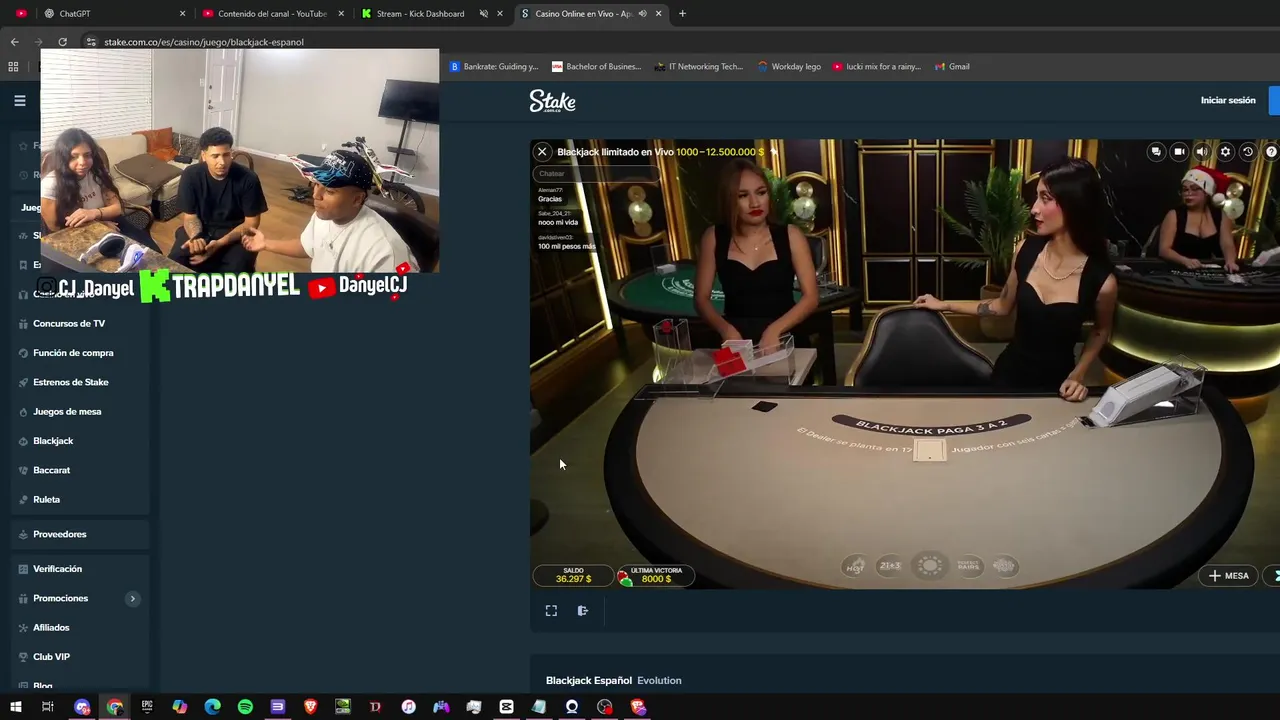Open Microsoft Edge from the taskbar

pos(212,707)
